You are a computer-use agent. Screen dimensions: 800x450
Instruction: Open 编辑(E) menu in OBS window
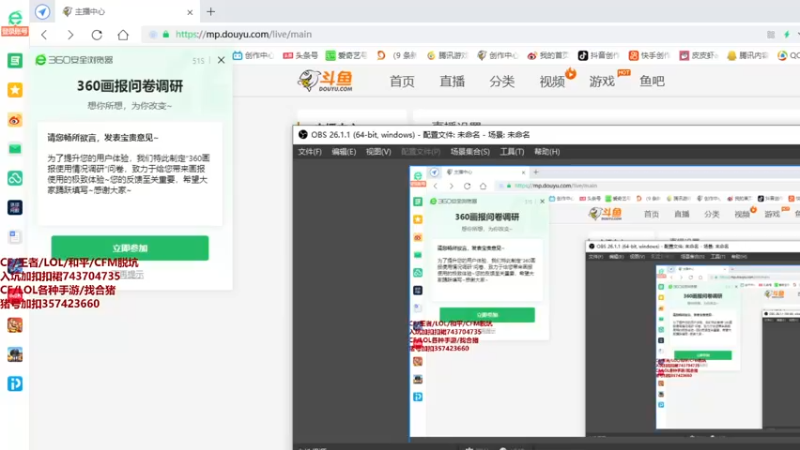(x=344, y=152)
